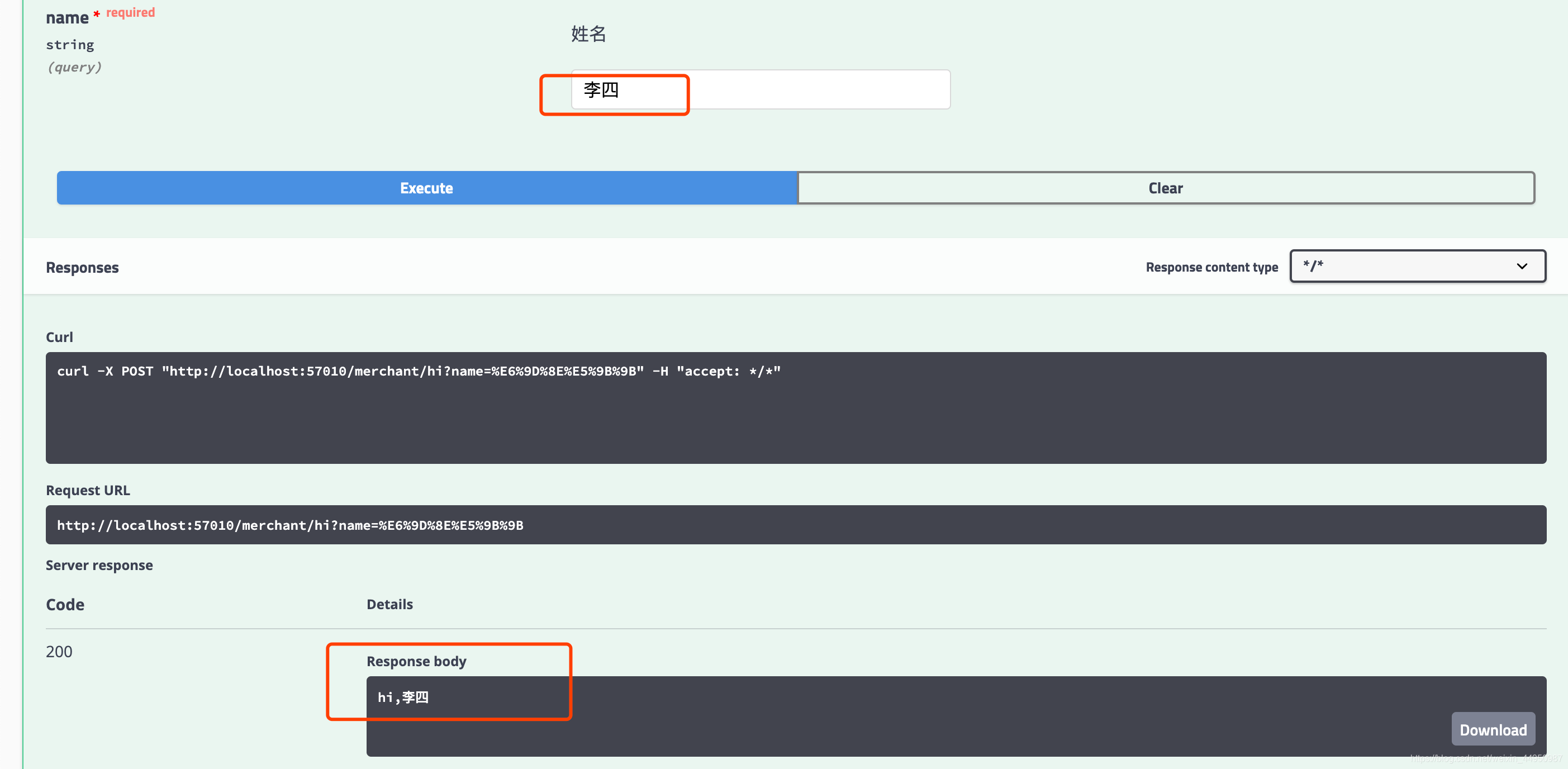
Task: Download the response body
Action: coord(1493,729)
